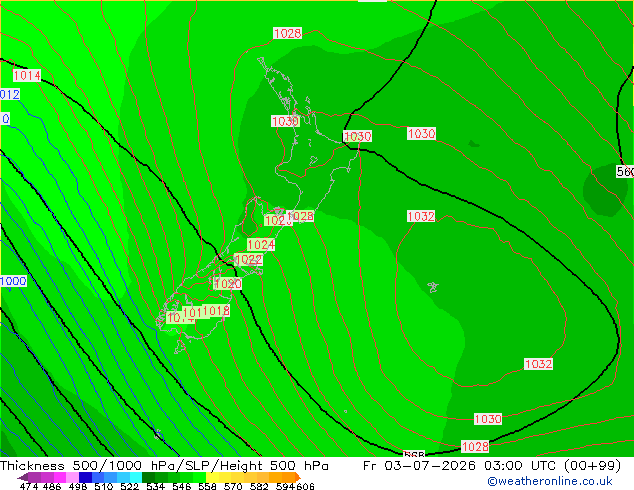Click the 1018 isobar label

click(216, 310)
